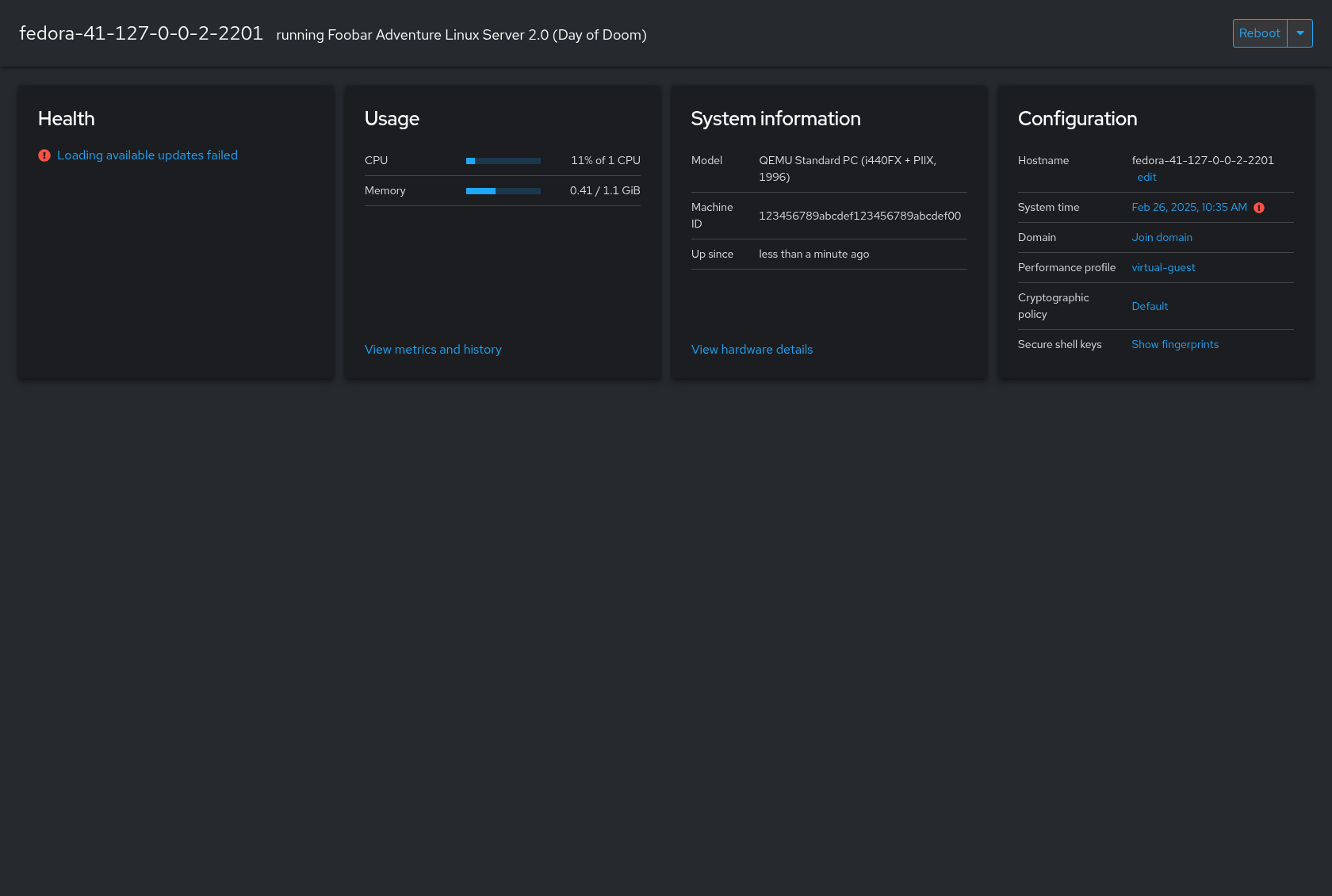Viewport: 1332px width, 896px height.
Task: Click the hostname value in Configuration card
Action: pyautogui.click(x=1203, y=160)
